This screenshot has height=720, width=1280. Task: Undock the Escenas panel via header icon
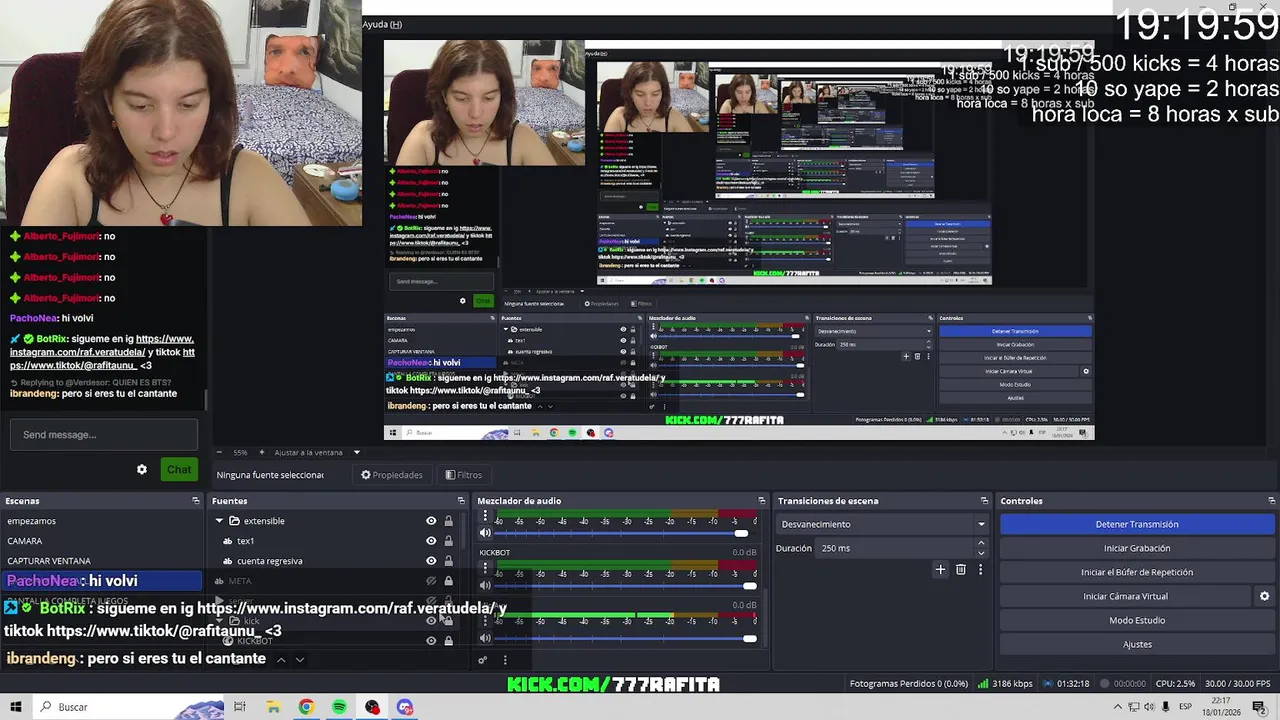(196, 501)
